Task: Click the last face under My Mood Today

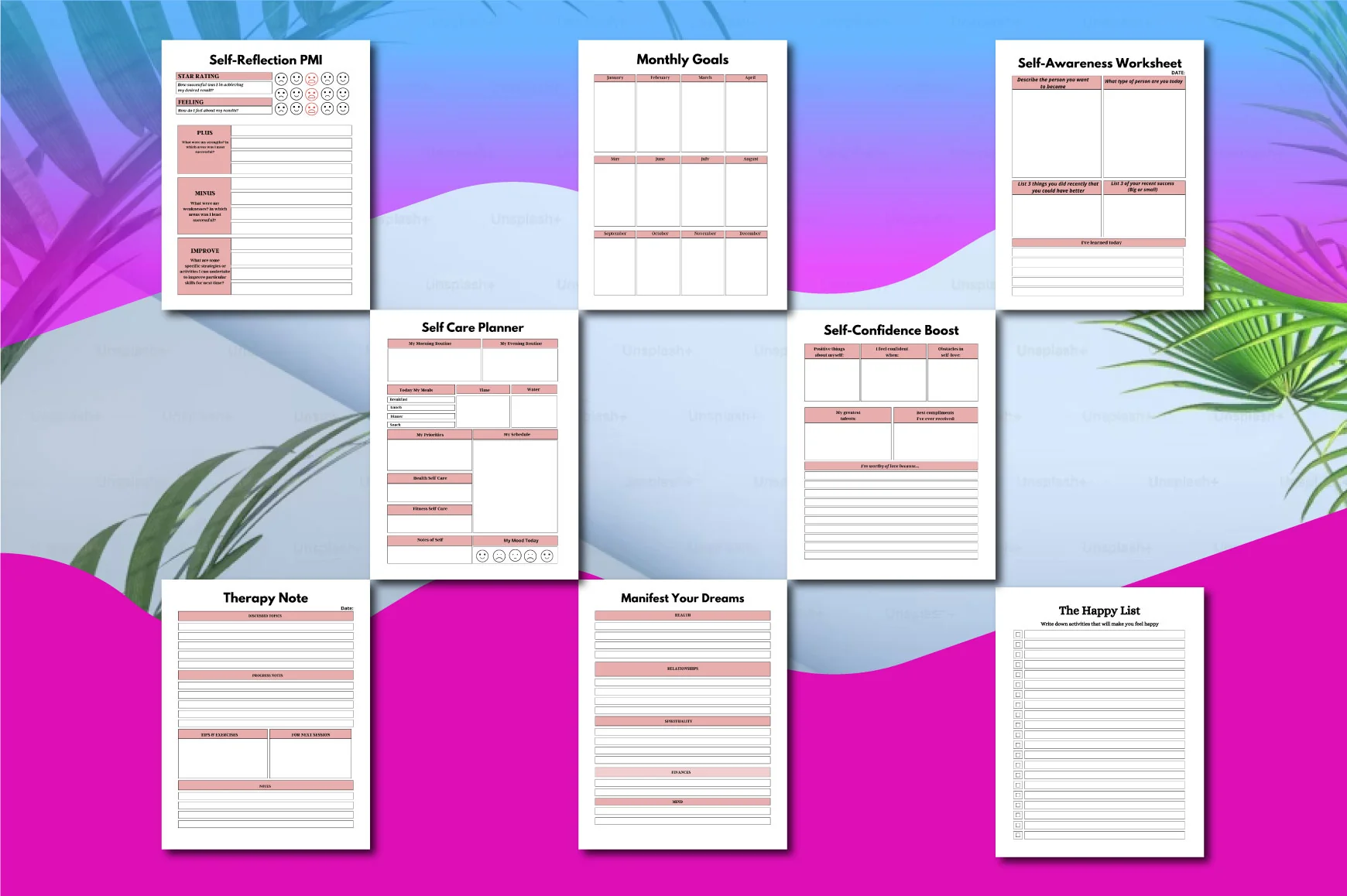Action: tap(547, 556)
